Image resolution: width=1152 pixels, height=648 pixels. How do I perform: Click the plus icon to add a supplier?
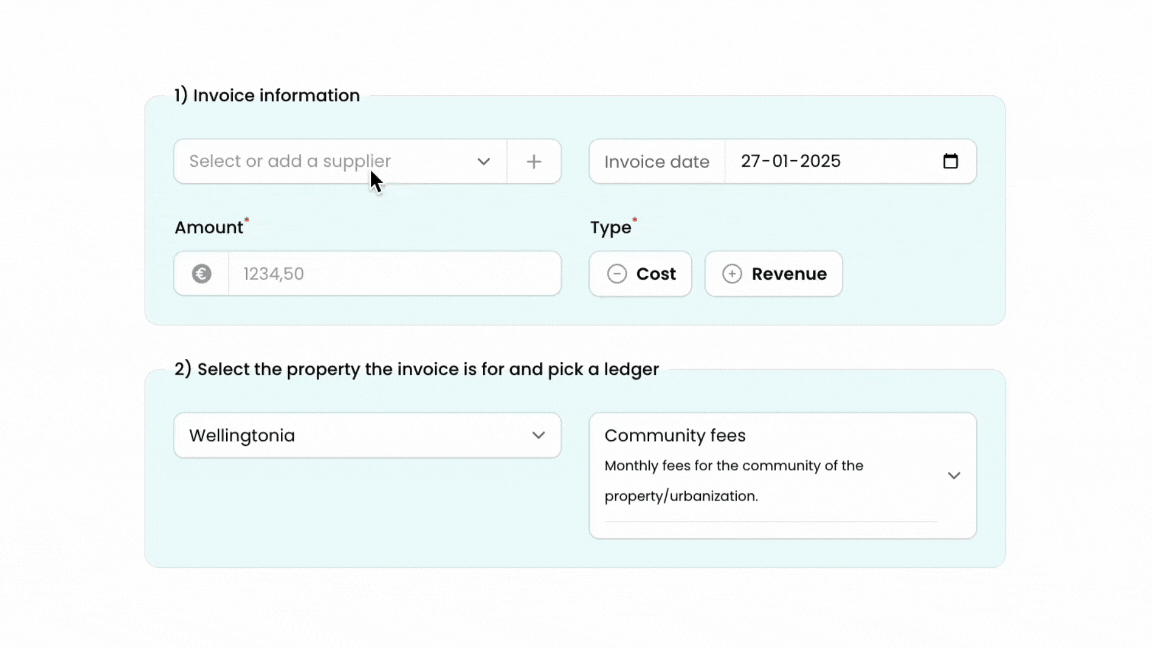click(534, 162)
